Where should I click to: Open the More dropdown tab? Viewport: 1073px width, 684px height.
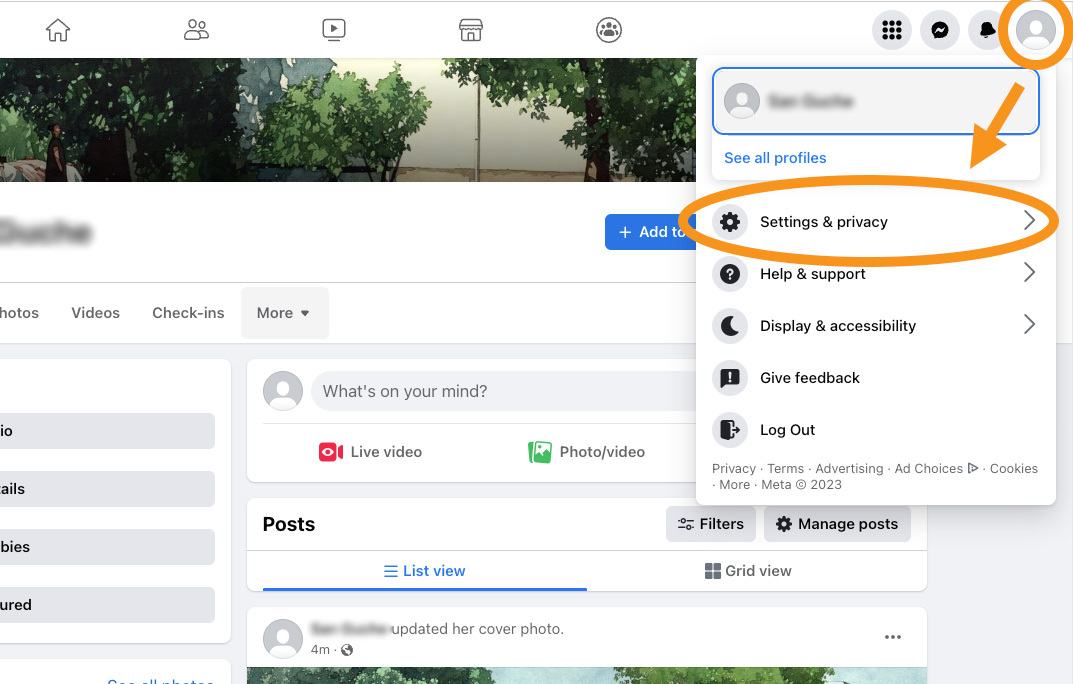click(x=284, y=313)
